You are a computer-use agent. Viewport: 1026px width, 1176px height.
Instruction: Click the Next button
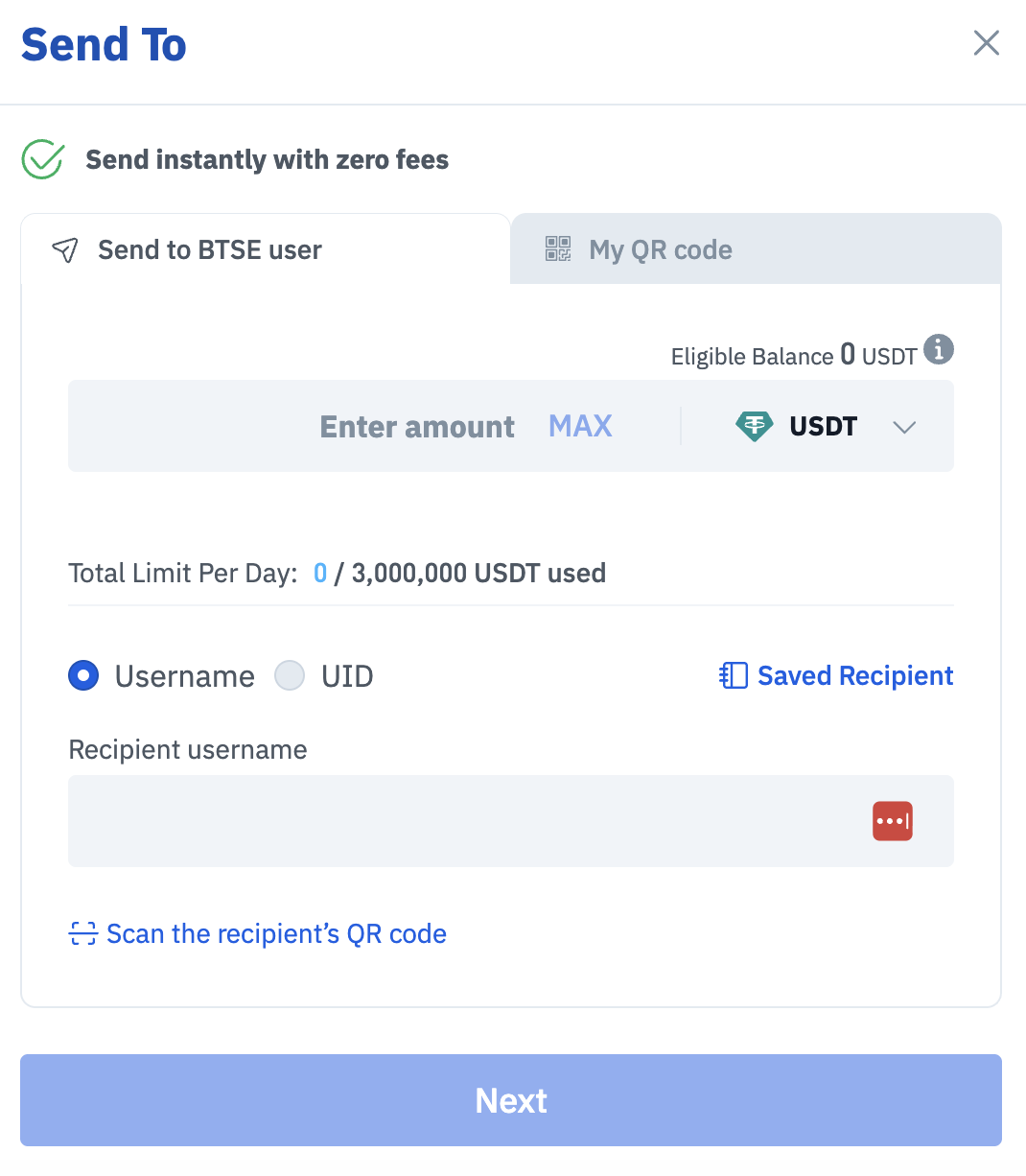tap(511, 1100)
